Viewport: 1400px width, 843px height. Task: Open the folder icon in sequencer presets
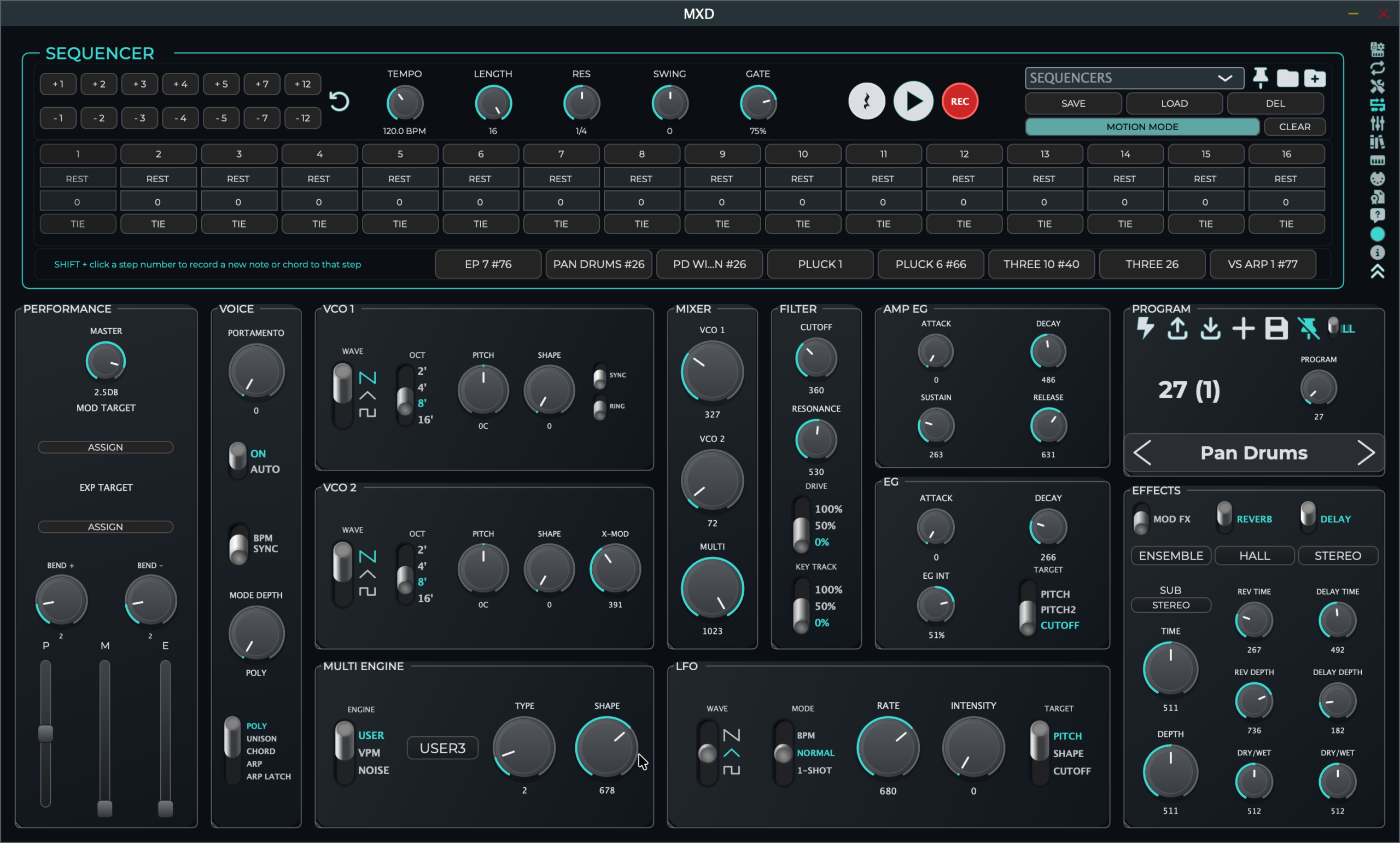(x=1287, y=78)
